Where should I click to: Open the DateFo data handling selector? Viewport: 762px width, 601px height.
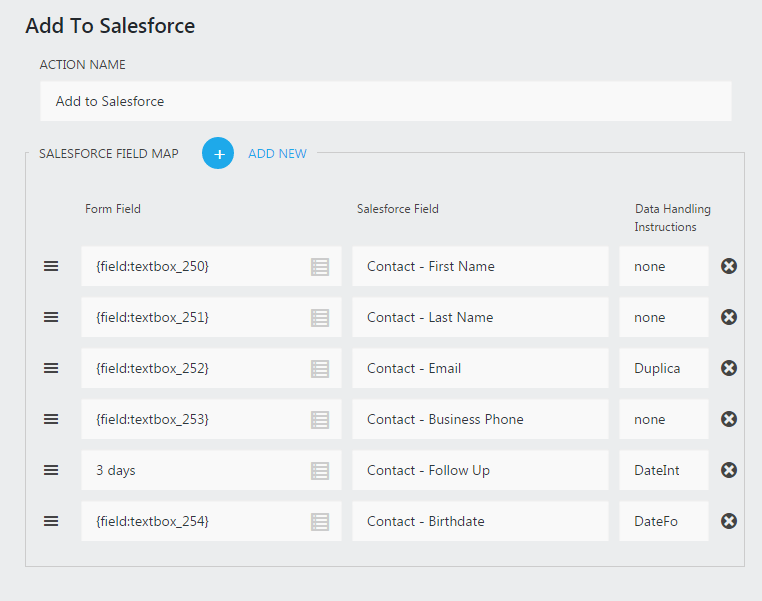[663, 522]
